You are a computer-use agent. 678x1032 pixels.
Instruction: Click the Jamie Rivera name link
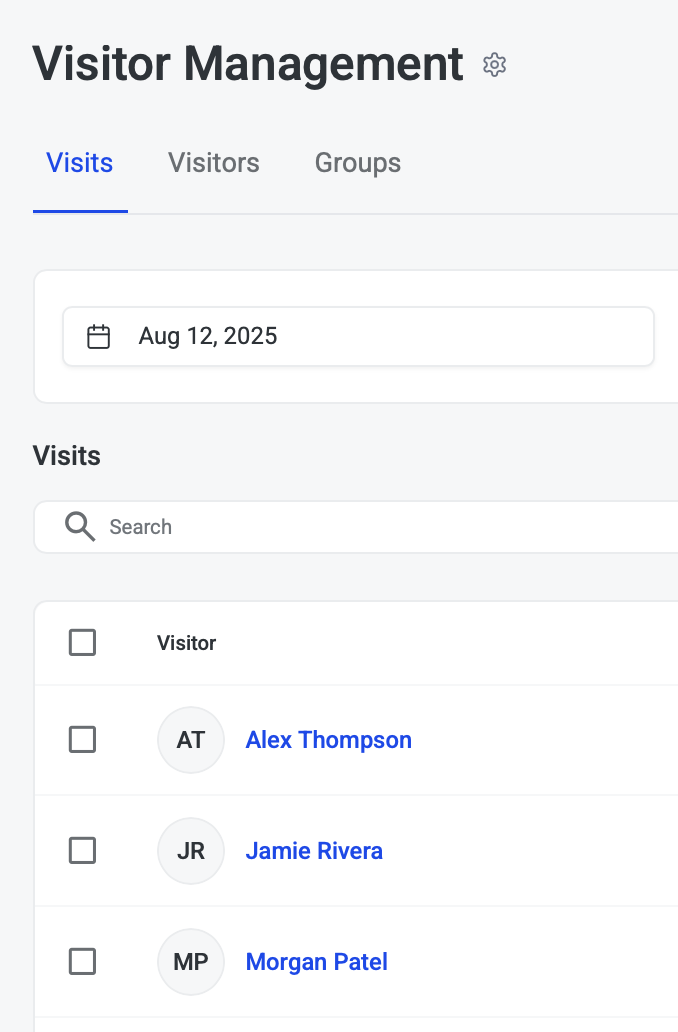(314, 851)
